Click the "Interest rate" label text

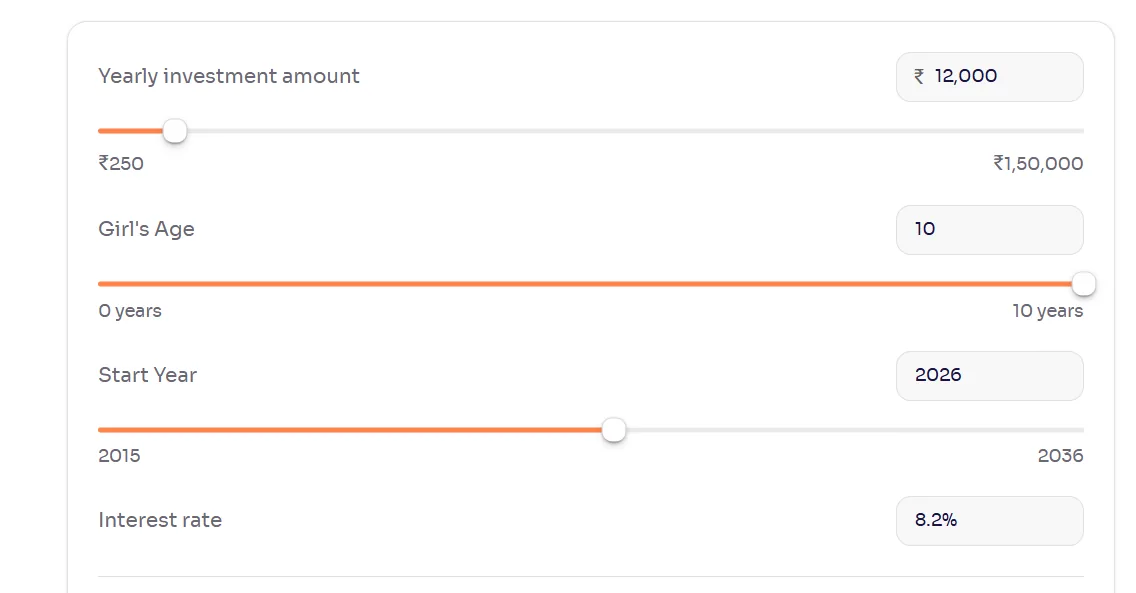[160, 520]
